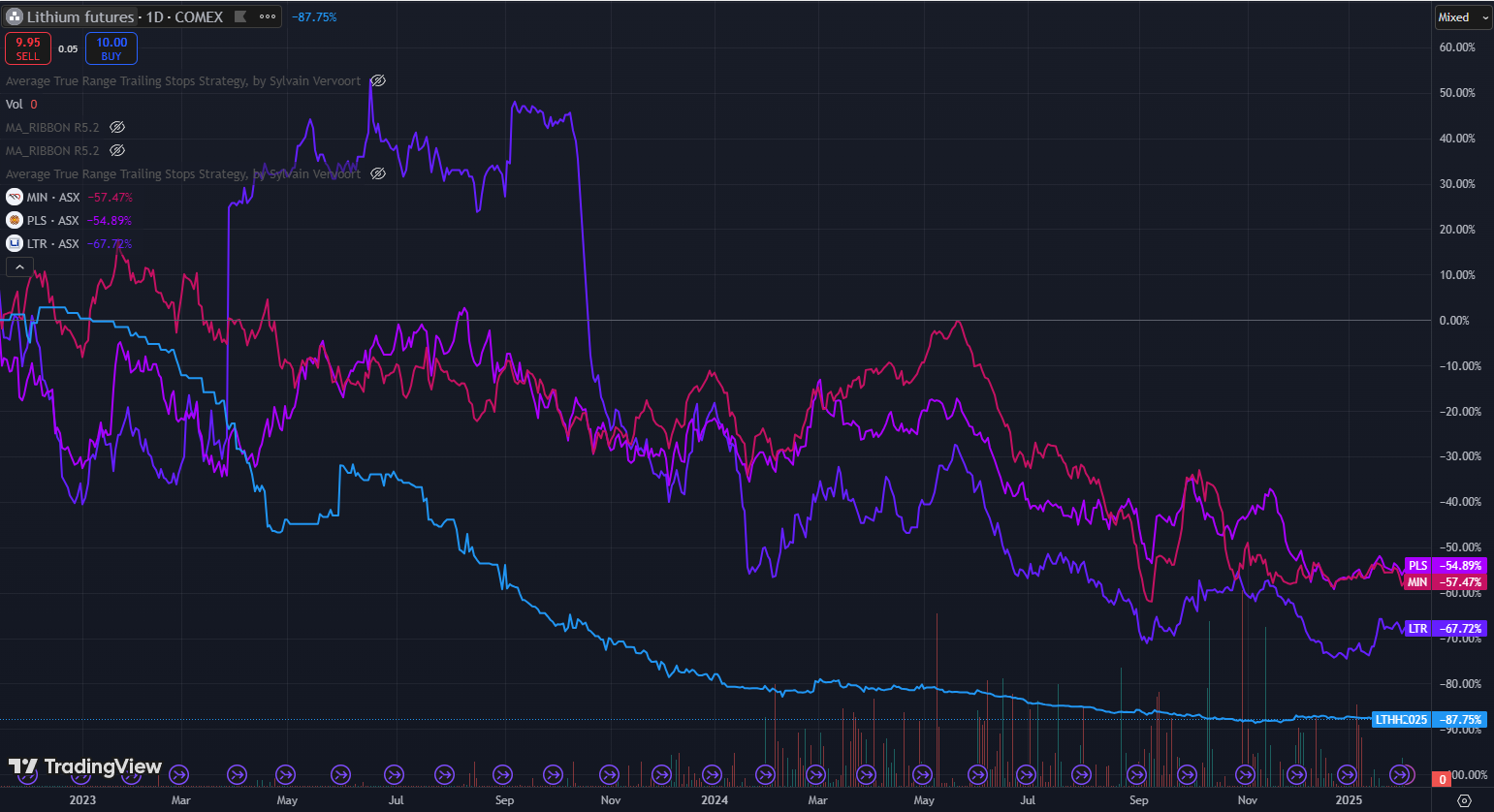Screen dimensions: 1494x812
Task: Click the LTR -67.72% price scale label
Action: coord(1446,629)
